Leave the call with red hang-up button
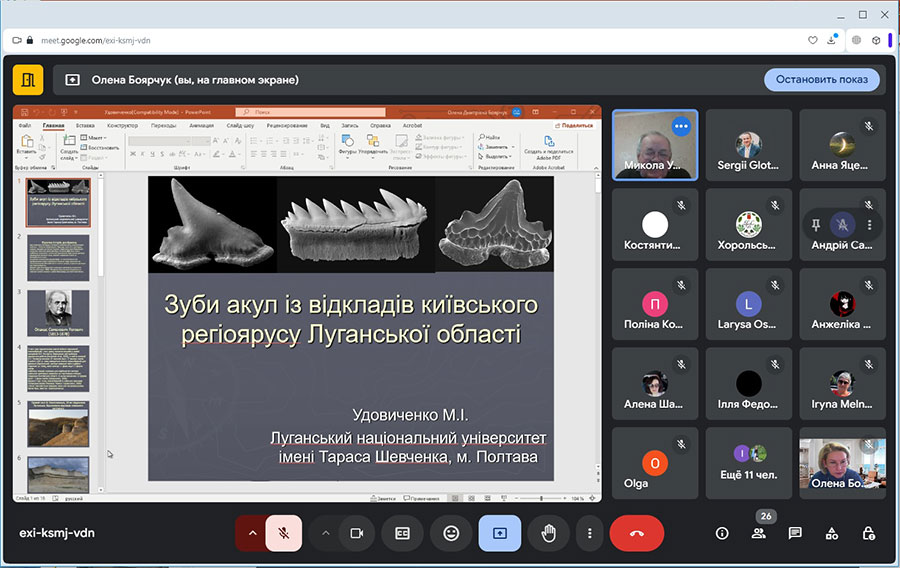 pyautogui.click(x=636, y=533)
